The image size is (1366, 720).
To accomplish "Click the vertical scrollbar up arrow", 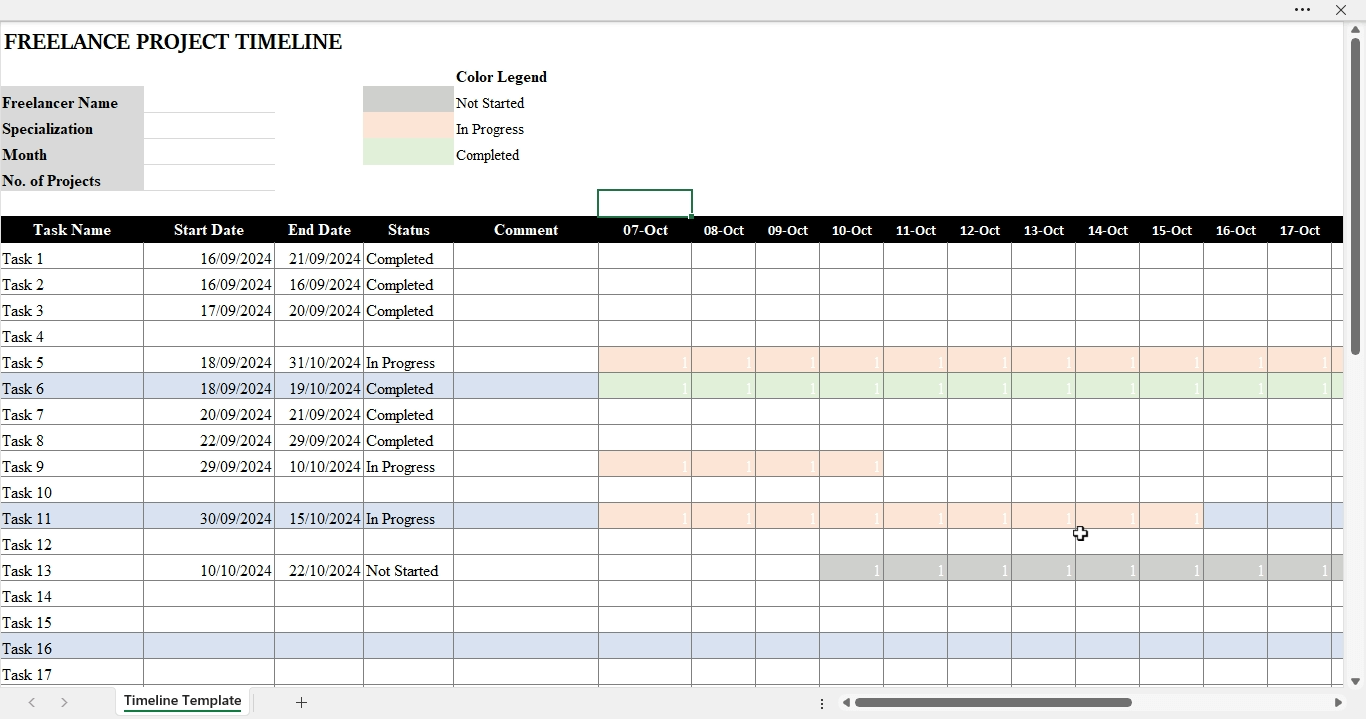I will 1355,30.
